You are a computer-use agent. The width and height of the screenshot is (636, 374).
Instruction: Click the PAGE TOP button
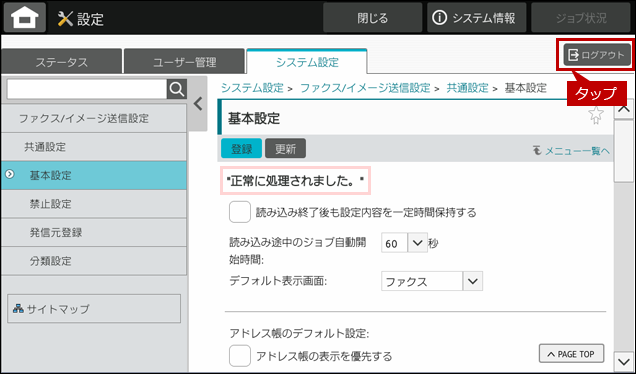pyautogui.click(x=571, y=354)
